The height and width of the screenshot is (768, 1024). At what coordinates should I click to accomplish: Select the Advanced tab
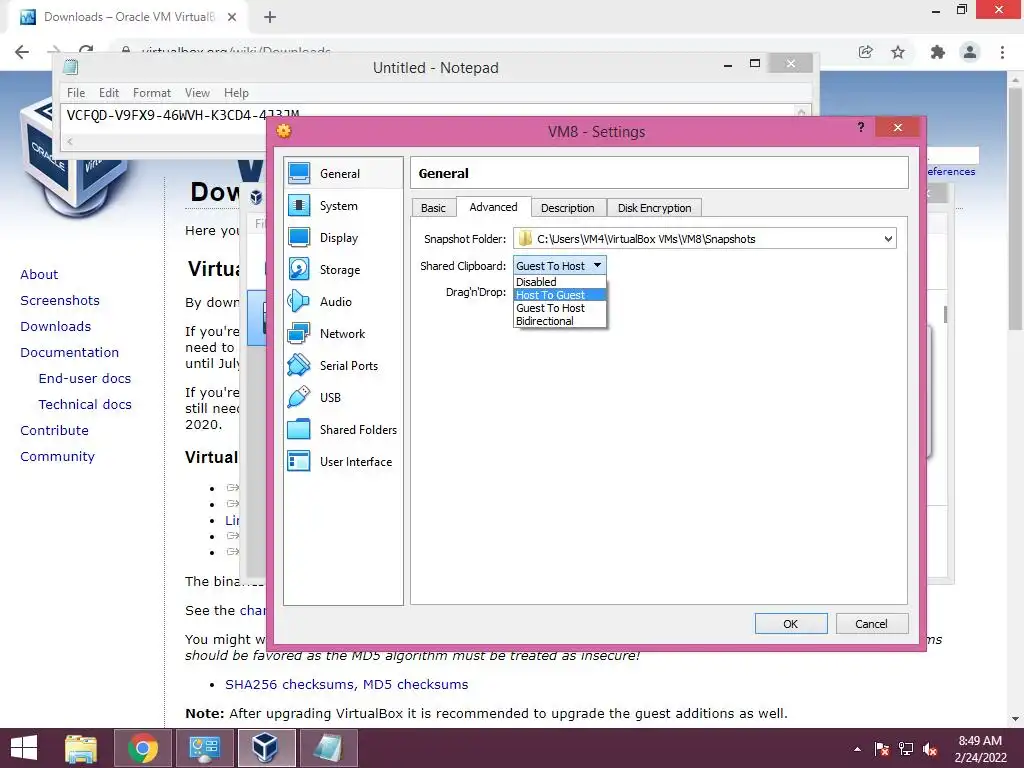click(x=493, y=207)
